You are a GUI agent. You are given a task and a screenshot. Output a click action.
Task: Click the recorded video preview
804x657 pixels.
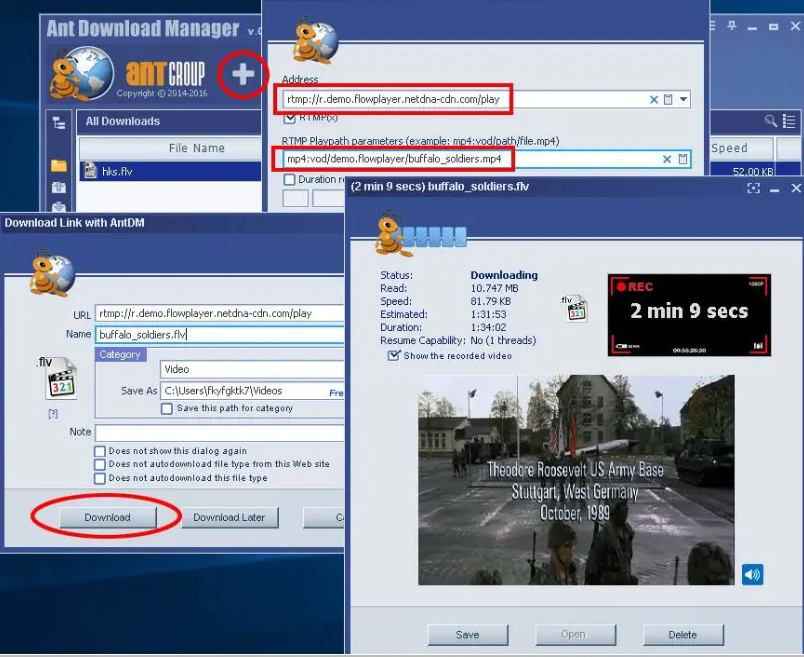point(576,480)
